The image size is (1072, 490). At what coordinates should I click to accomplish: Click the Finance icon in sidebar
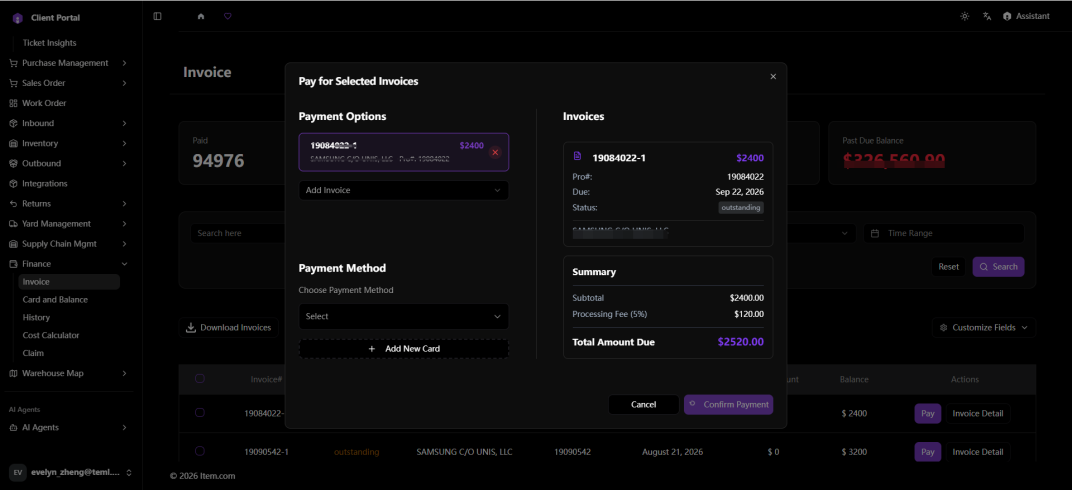click(14, 264)
